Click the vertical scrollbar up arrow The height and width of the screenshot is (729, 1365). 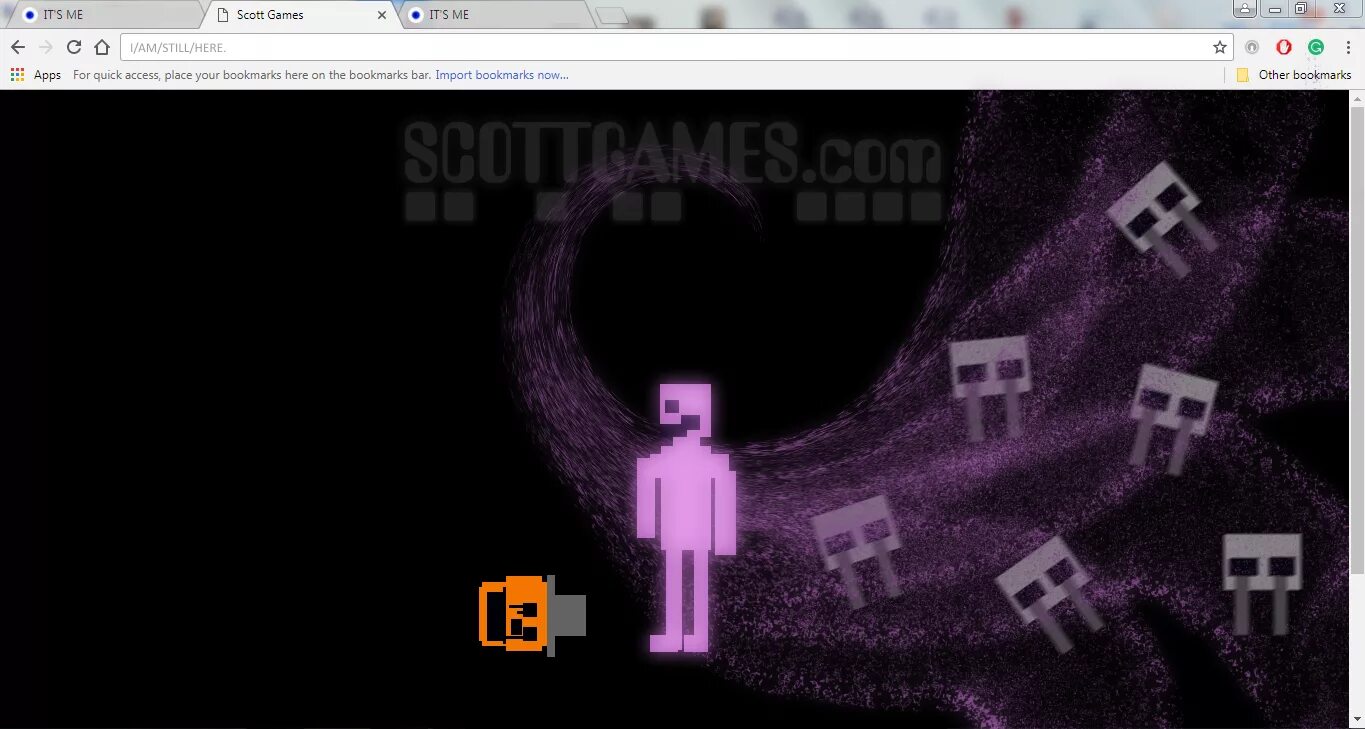click(1357, 98)
